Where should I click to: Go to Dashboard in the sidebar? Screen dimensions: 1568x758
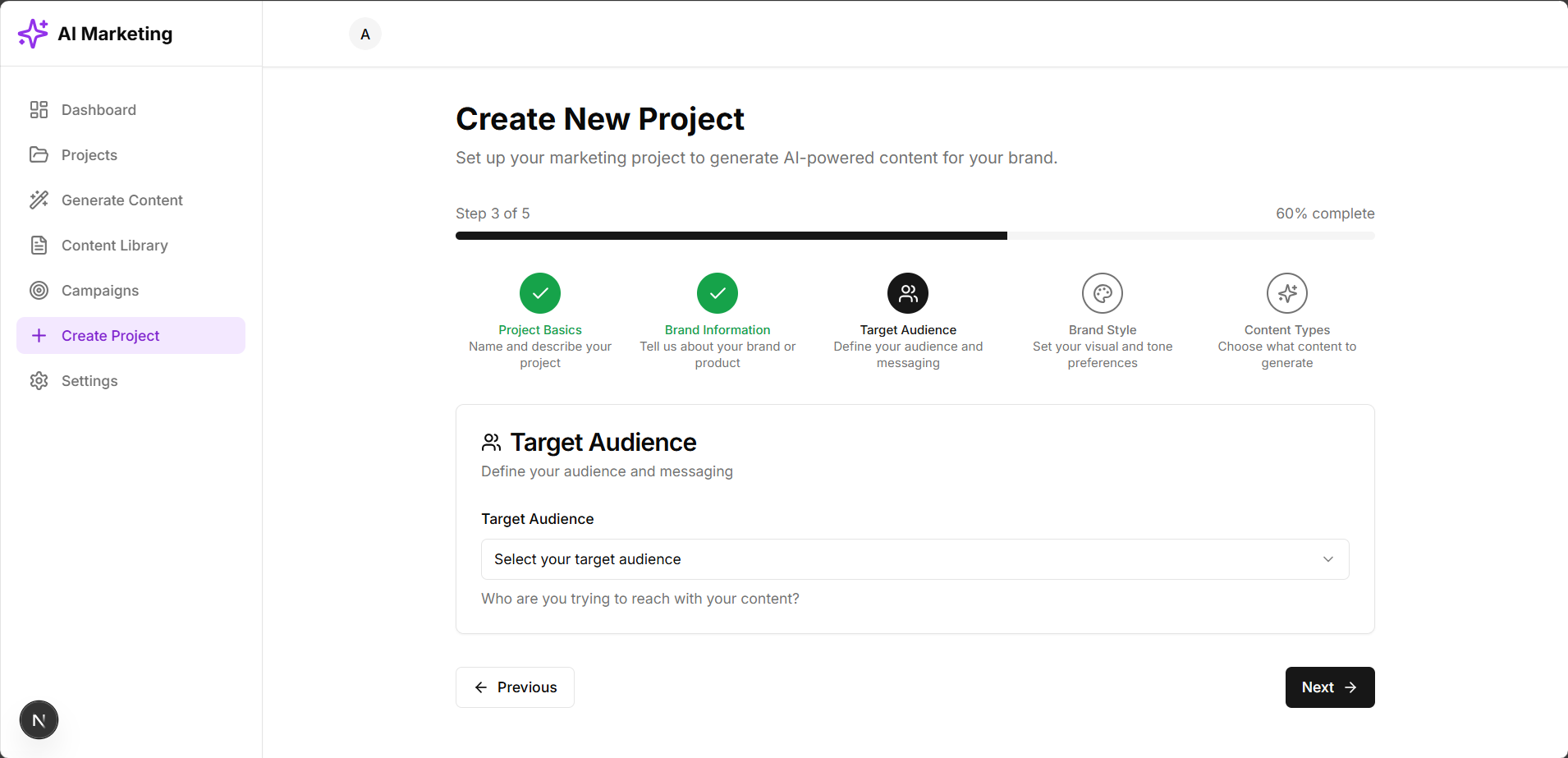pyautogui.click(x=131, y=110)
